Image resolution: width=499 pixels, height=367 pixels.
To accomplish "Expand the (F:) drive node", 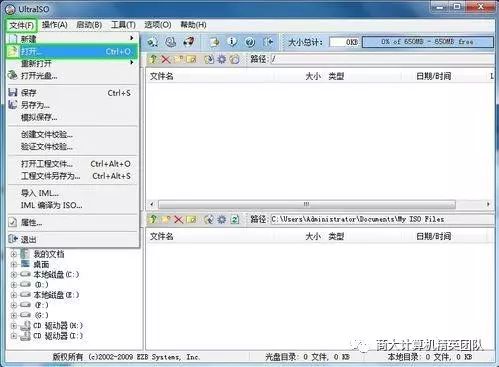I will (x=14, y=305).
